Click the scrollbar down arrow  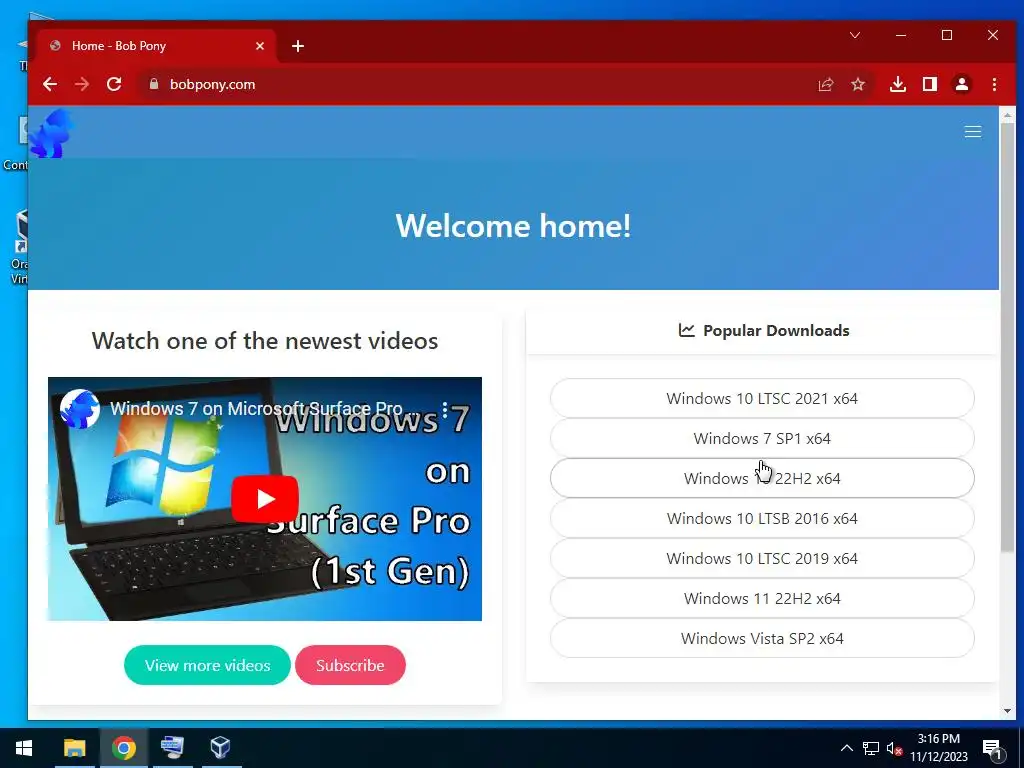pos(1008,711)
